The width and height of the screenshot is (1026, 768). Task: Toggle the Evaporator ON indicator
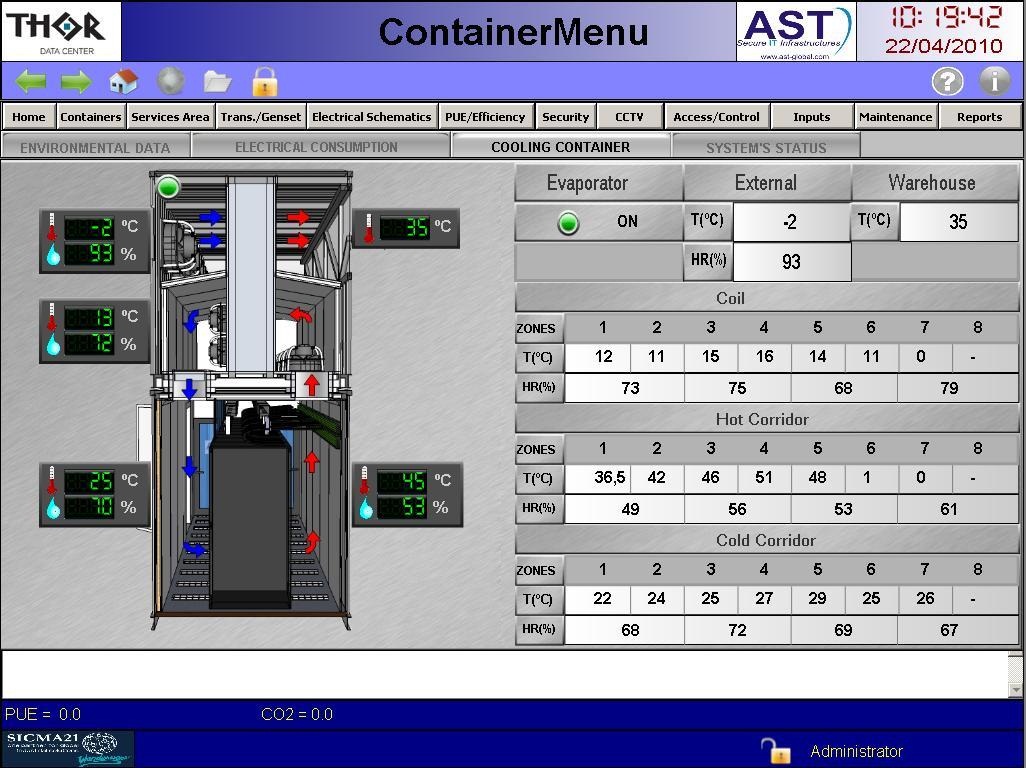tap(569, 223)
